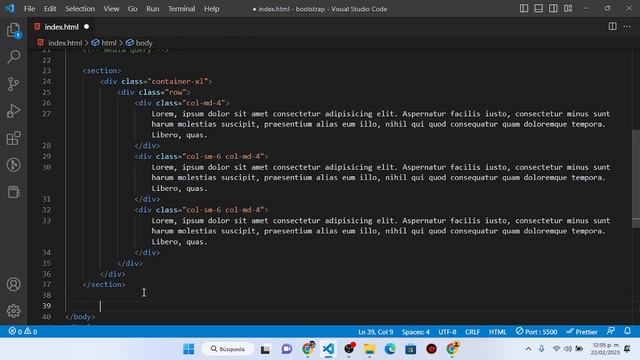Image resolution: width=640 pixels, height=360 pixels.
Task: Open the Windows Start menu
Action: [x=189, y=349]
